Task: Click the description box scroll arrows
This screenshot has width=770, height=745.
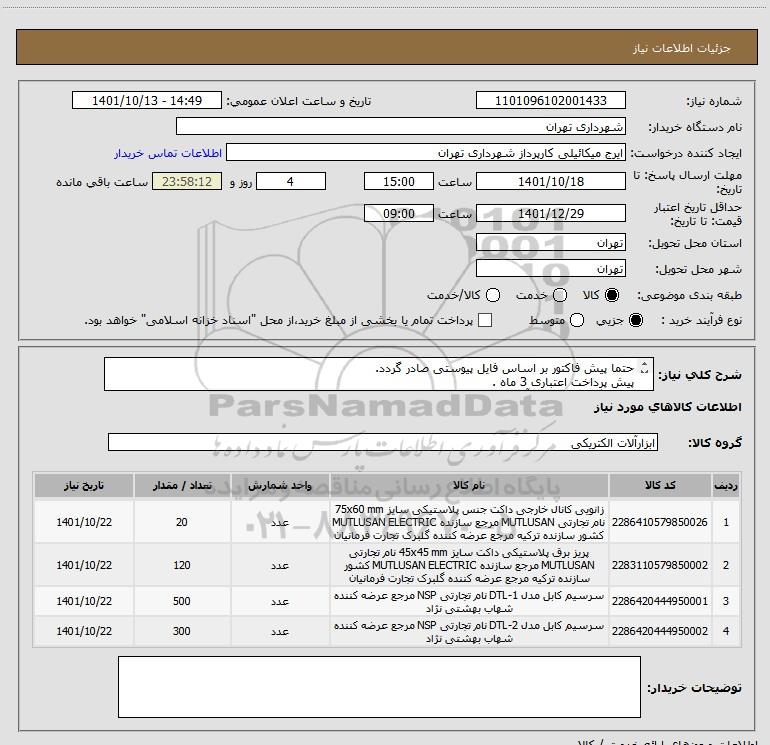Action: (x=645, y=367)
